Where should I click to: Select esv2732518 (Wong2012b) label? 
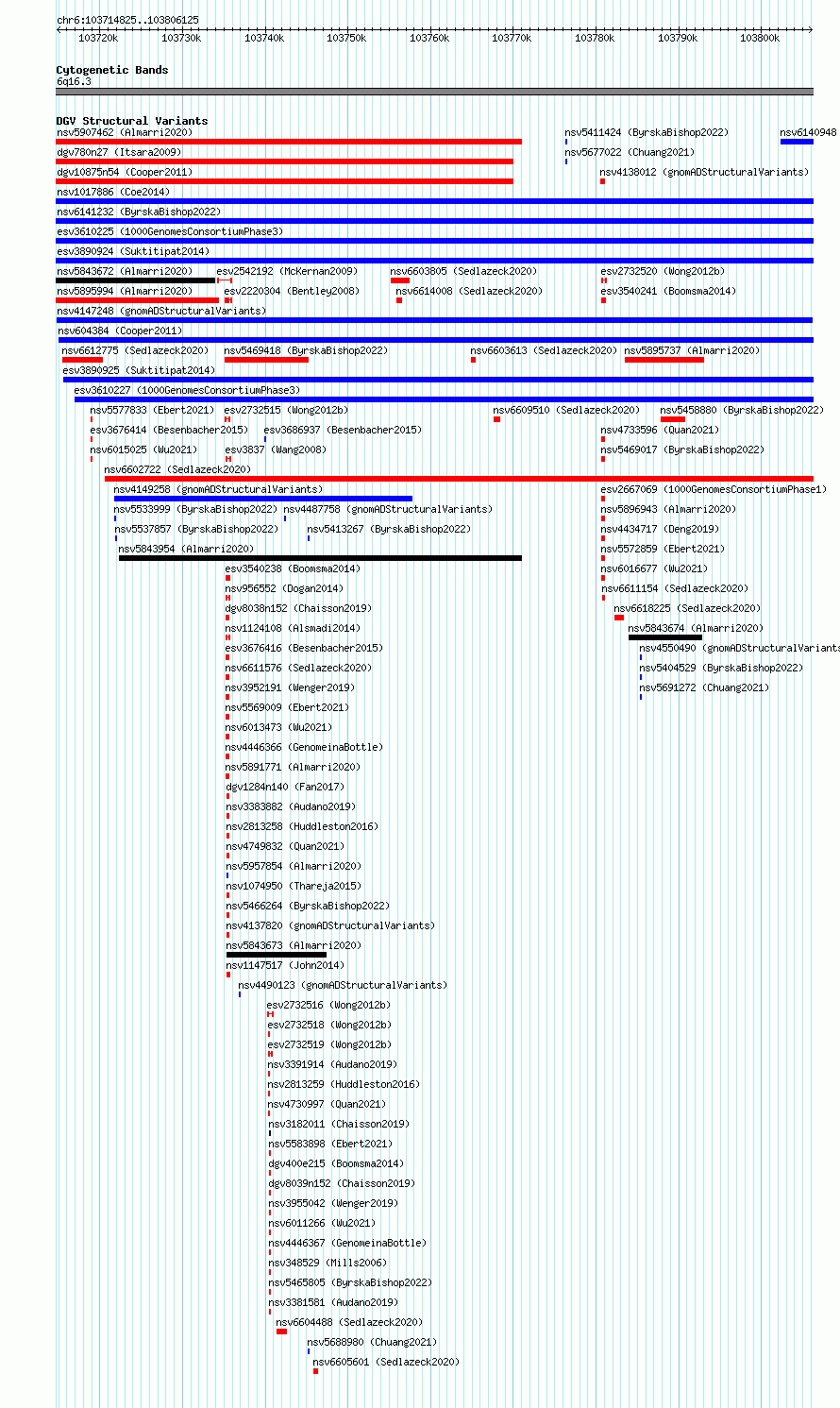pos(329,1026)
